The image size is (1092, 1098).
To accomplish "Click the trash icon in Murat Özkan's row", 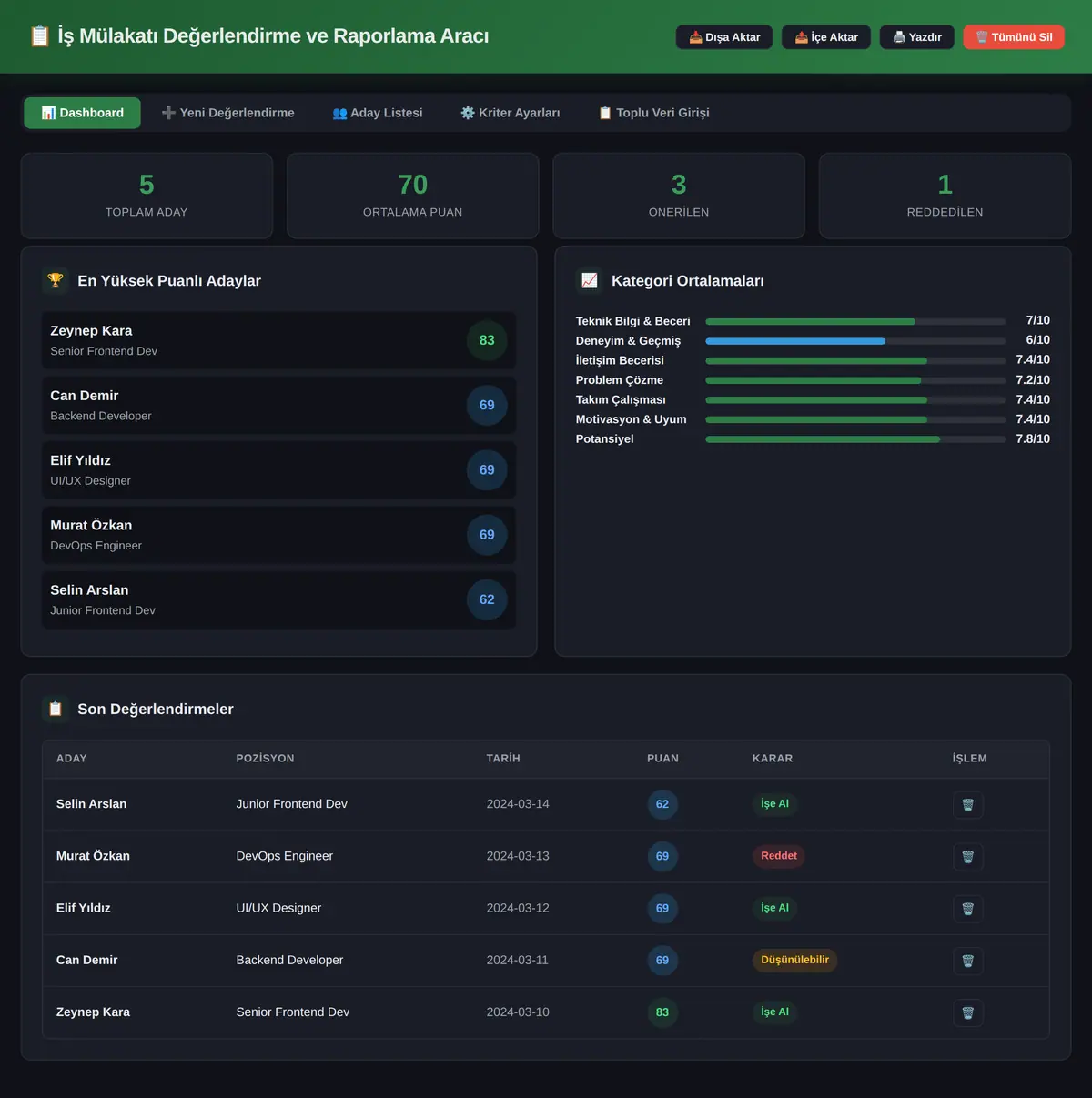I will coord(967,856).
